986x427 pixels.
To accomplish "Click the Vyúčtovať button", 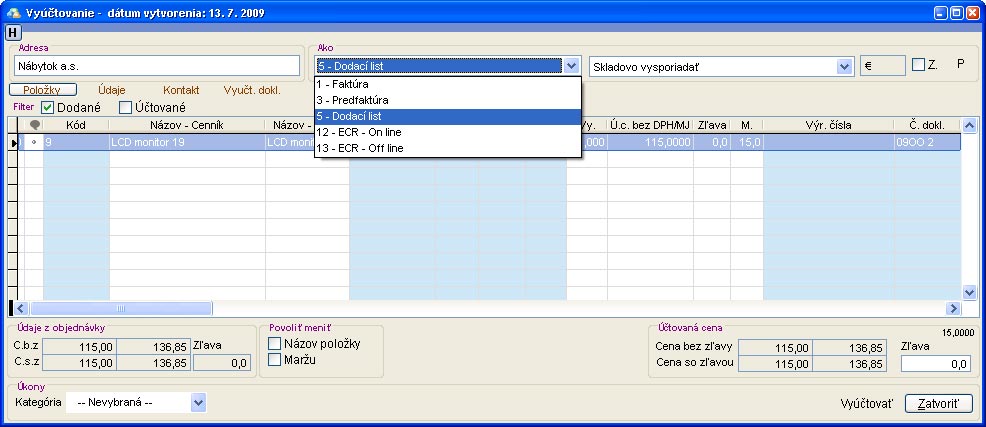I will click(868, 404).
